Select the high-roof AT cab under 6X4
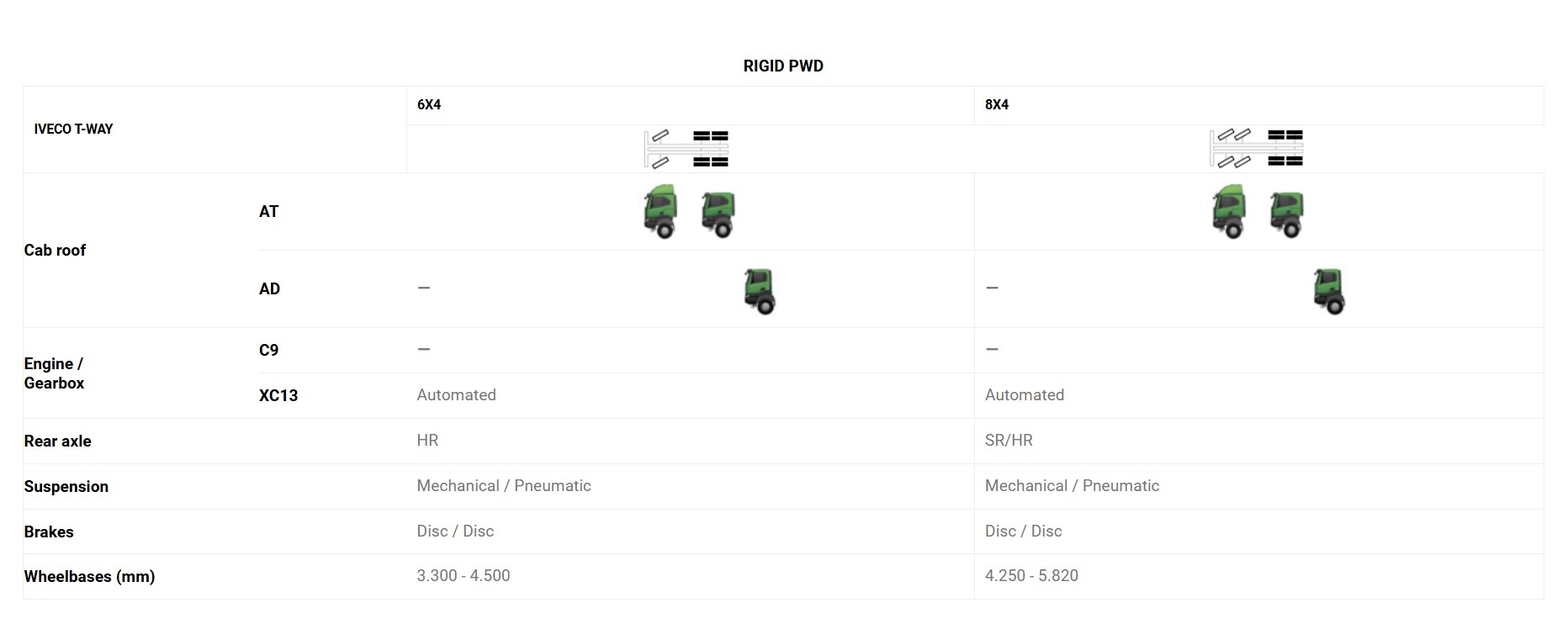This screenshot has height=624, width=1568. point(660,211)
